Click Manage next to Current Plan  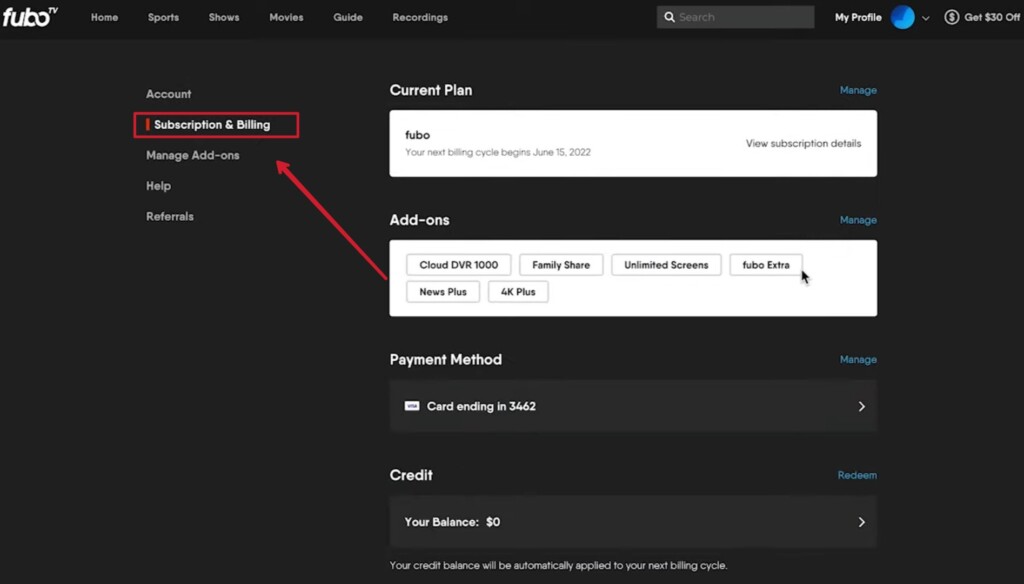coord(858,90)
